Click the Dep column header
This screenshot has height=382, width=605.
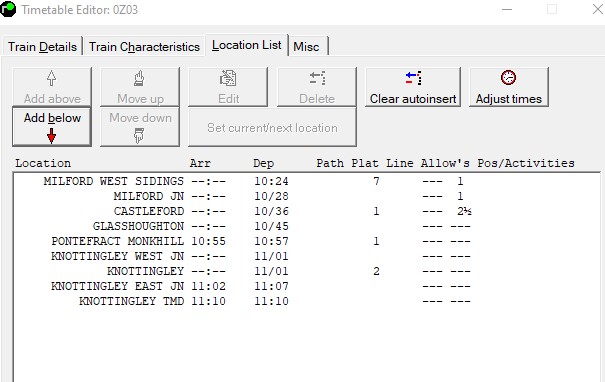coord(264,163)
